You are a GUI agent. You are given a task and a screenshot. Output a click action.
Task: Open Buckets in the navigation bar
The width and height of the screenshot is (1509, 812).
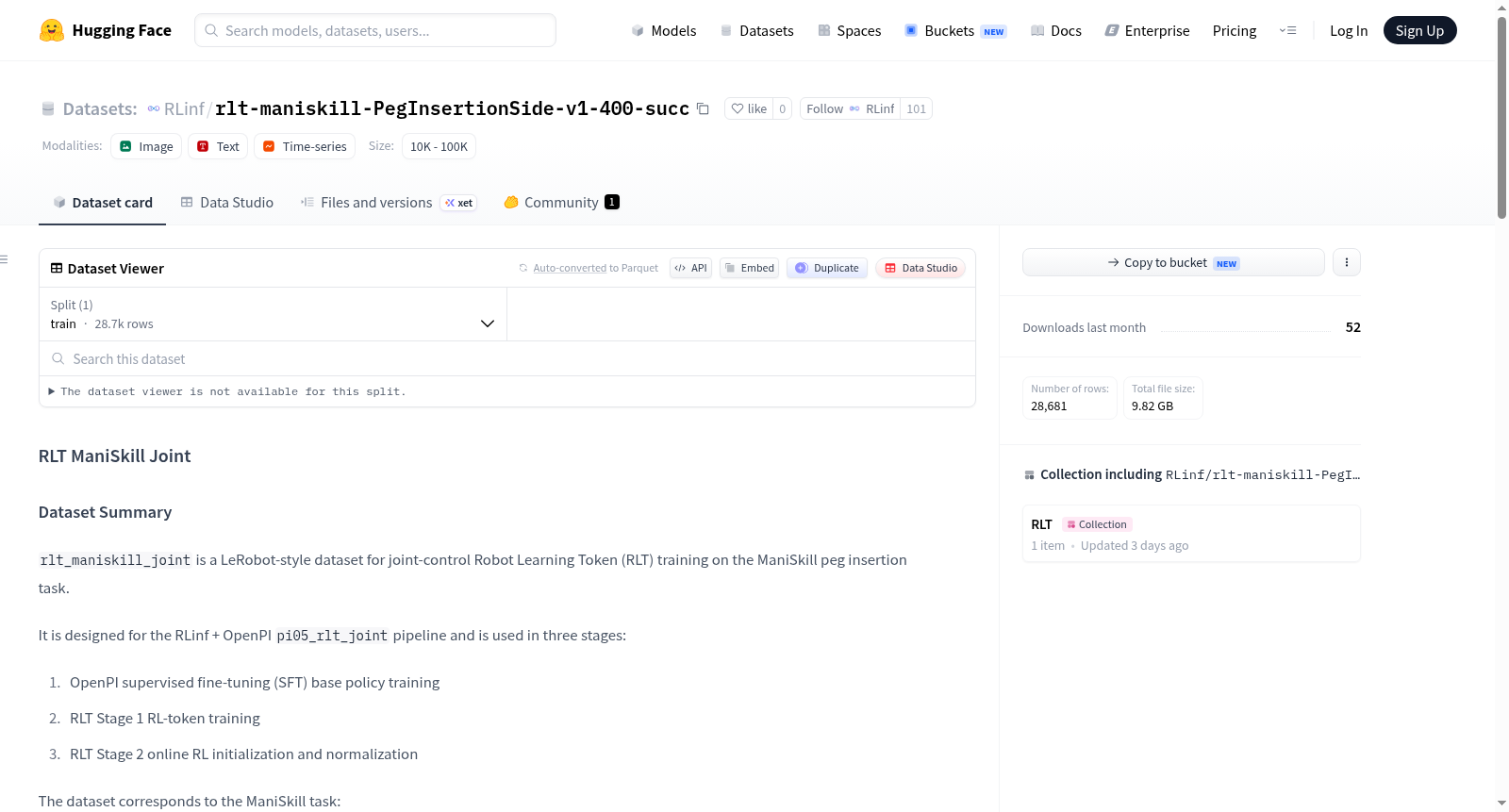pyautogui.click(x=955, y=30)
